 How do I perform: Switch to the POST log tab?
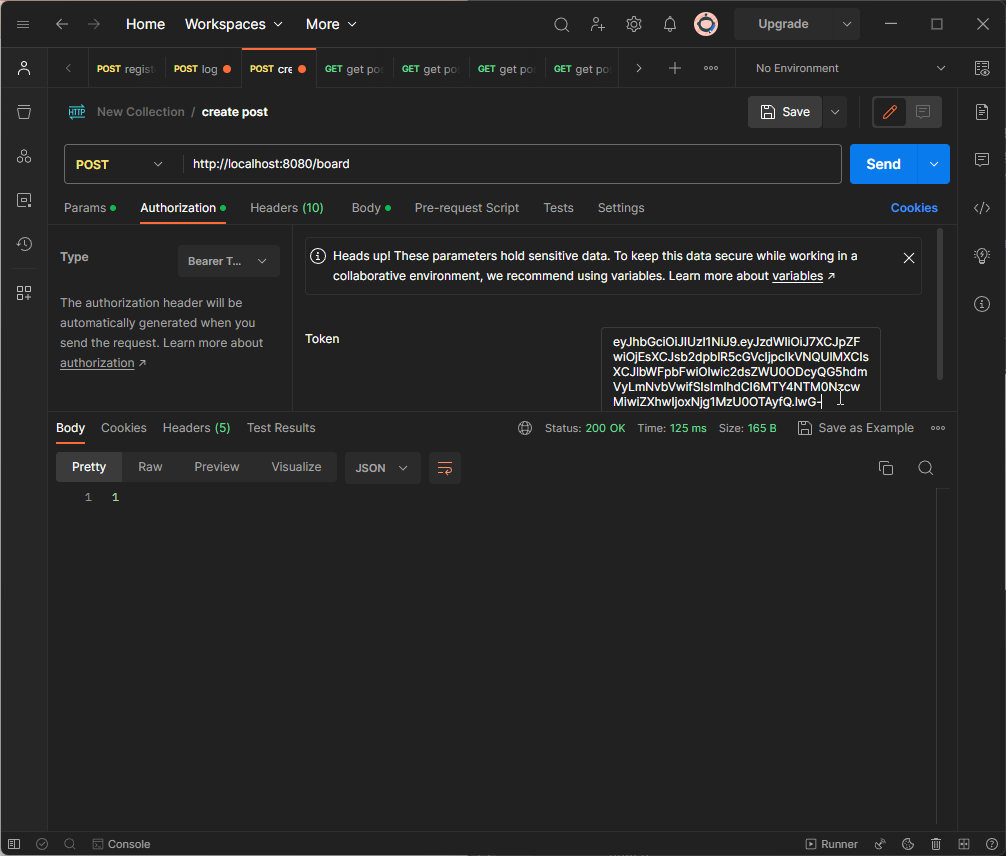click(203, 69)
